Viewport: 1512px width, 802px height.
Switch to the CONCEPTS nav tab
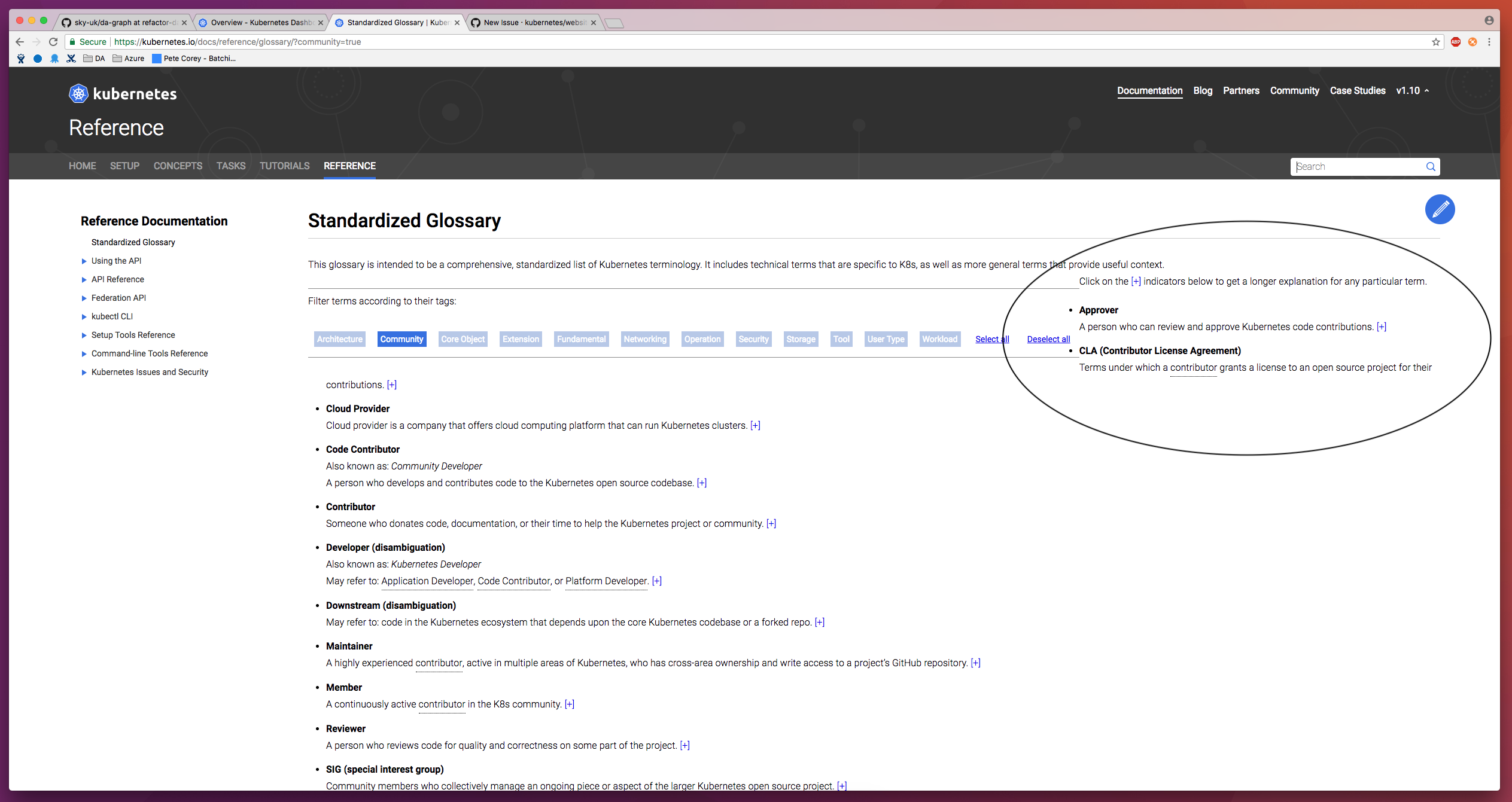[x=178, y=166]
